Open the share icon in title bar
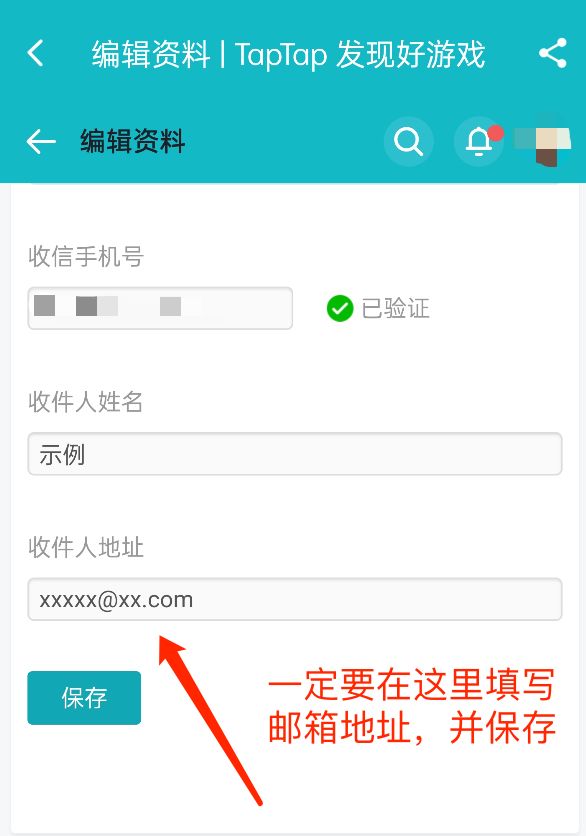Image resolution: width=586 pixels, height=836 pixels. pos(552,53)
